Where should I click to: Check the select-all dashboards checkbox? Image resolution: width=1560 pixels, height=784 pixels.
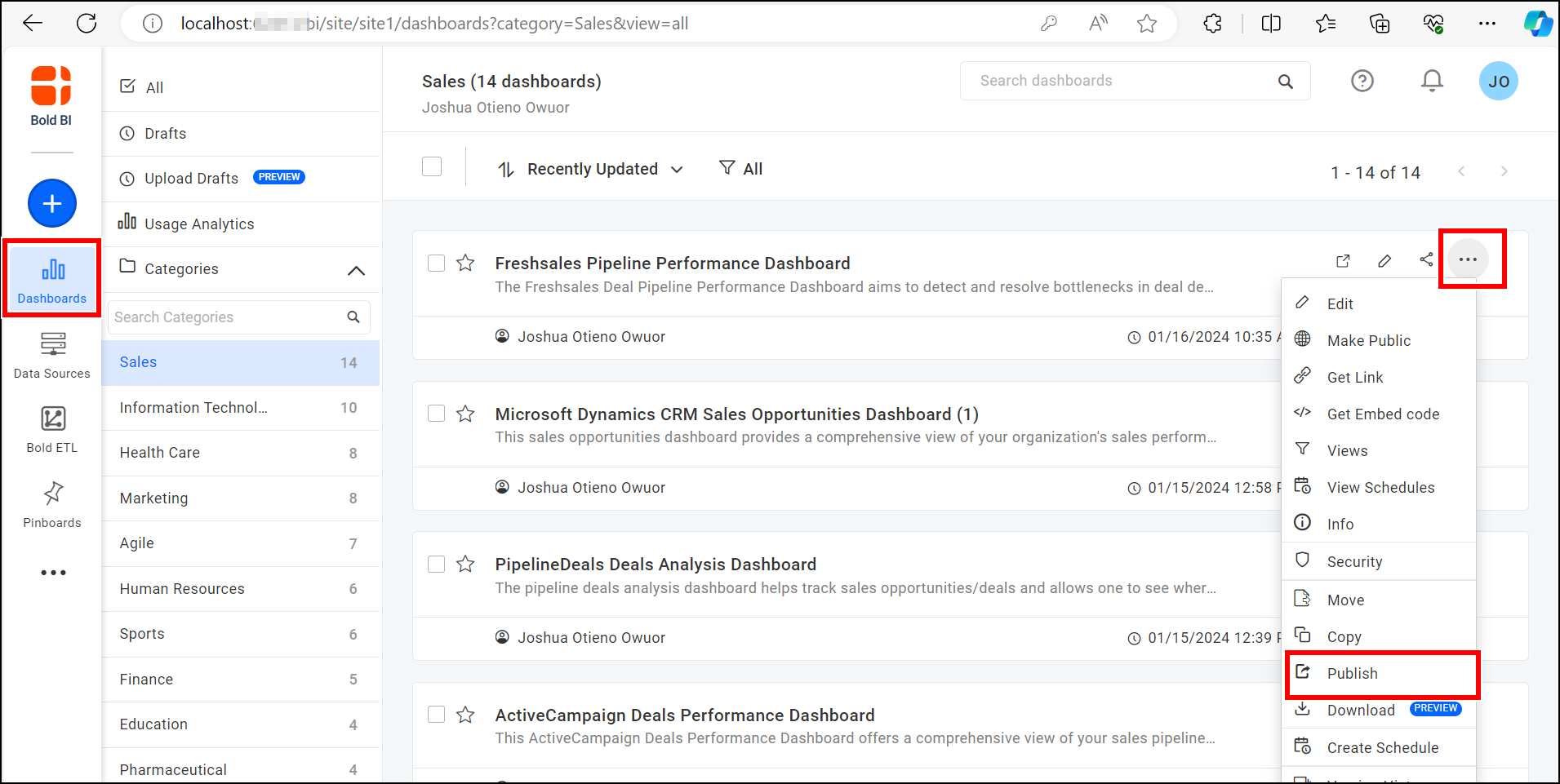(432, 167)
